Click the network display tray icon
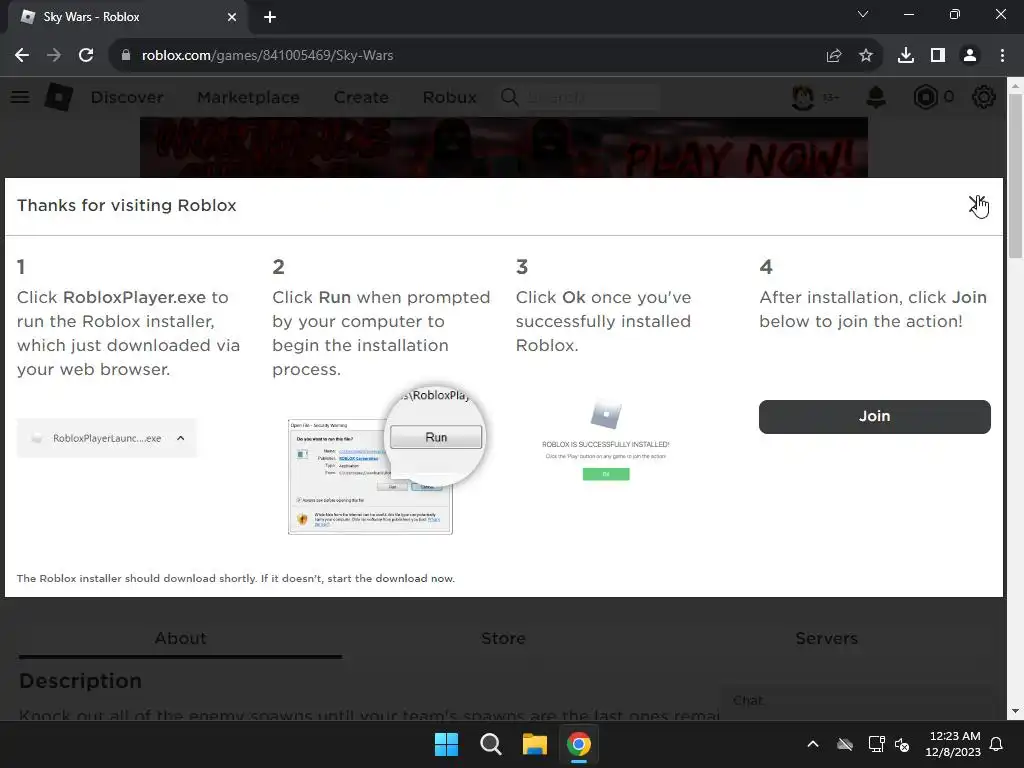 pyautogui.click(x=876, y=744)
